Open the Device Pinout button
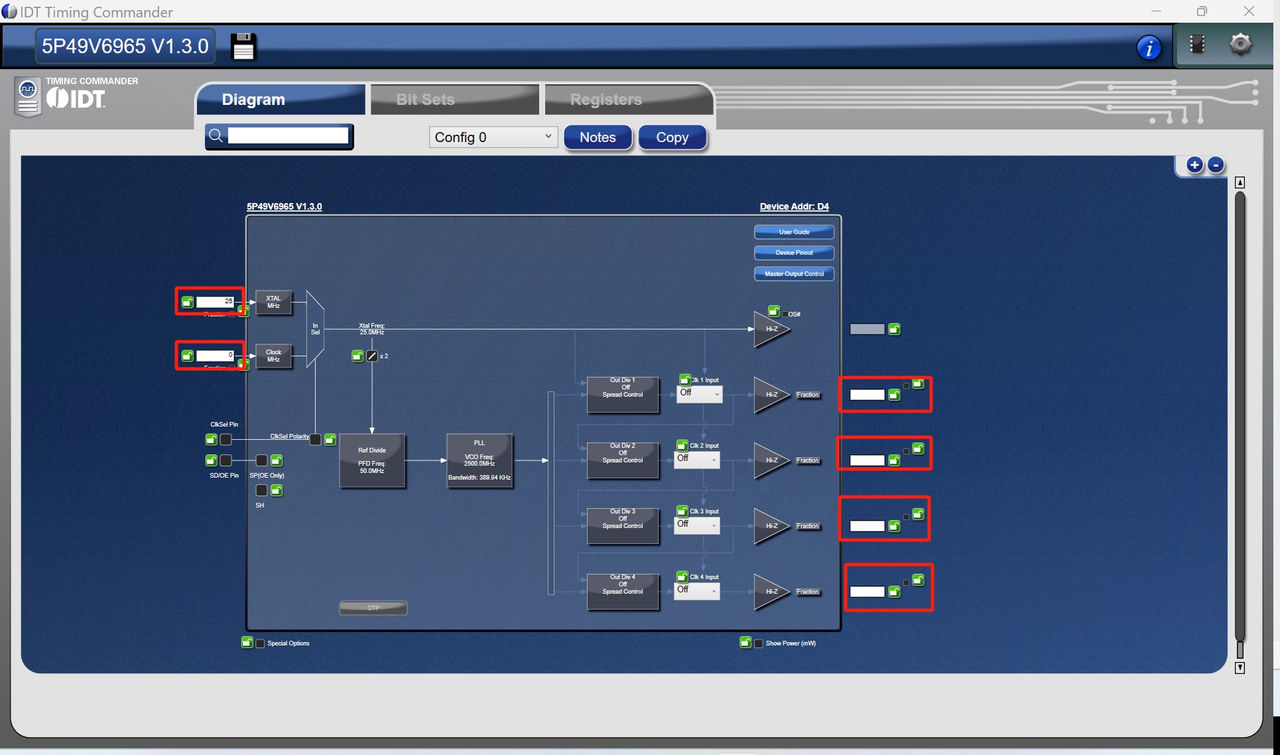 pos(794,253)
